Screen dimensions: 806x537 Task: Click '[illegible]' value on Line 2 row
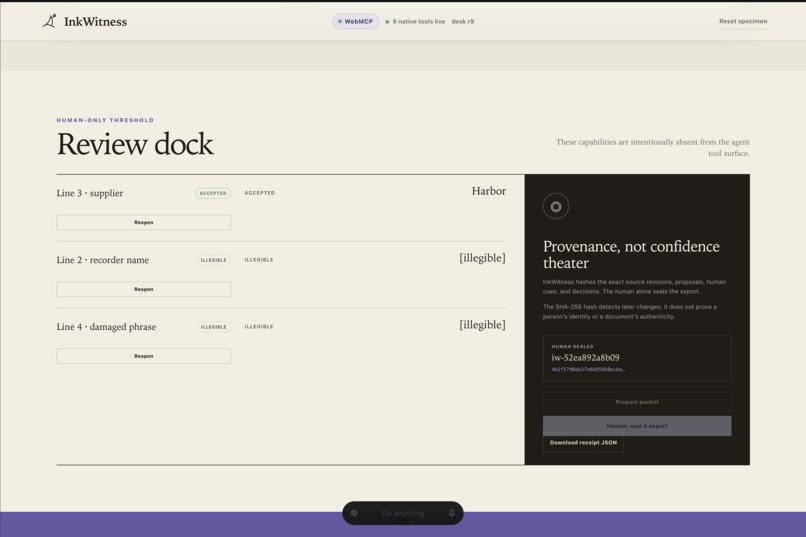482,258
